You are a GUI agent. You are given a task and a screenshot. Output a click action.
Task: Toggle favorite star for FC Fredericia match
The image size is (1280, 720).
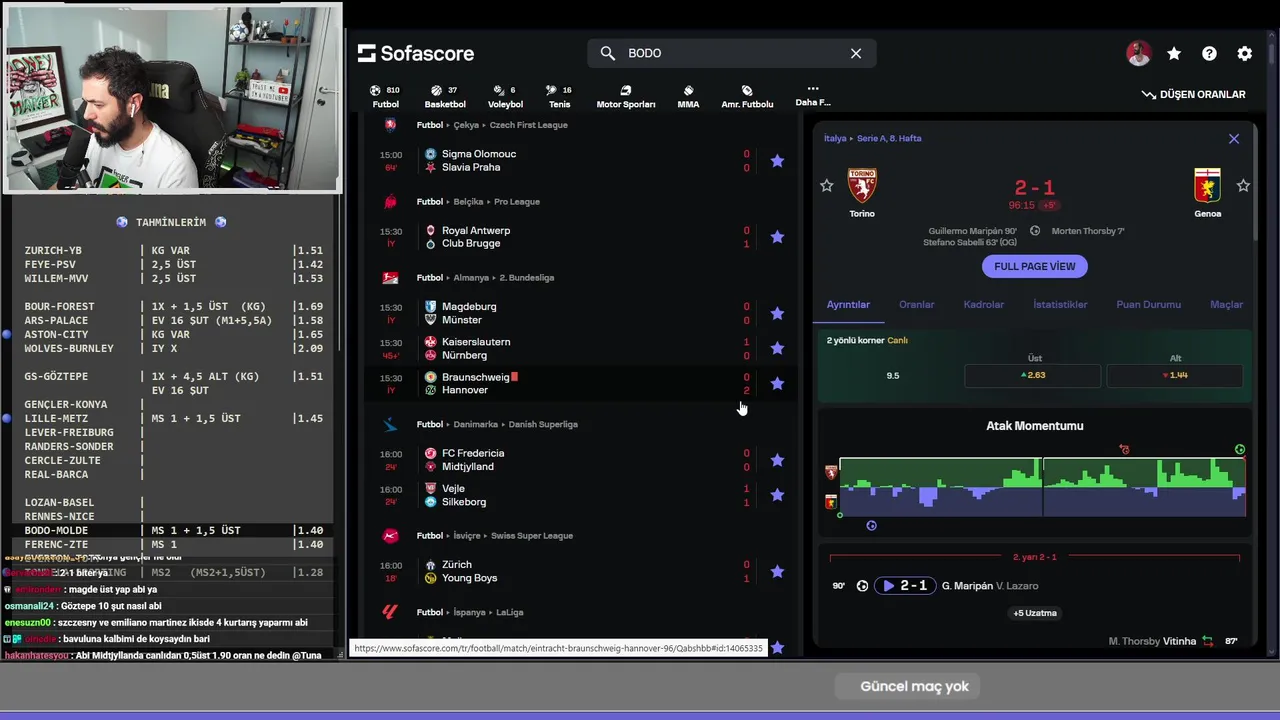(777, 460)
